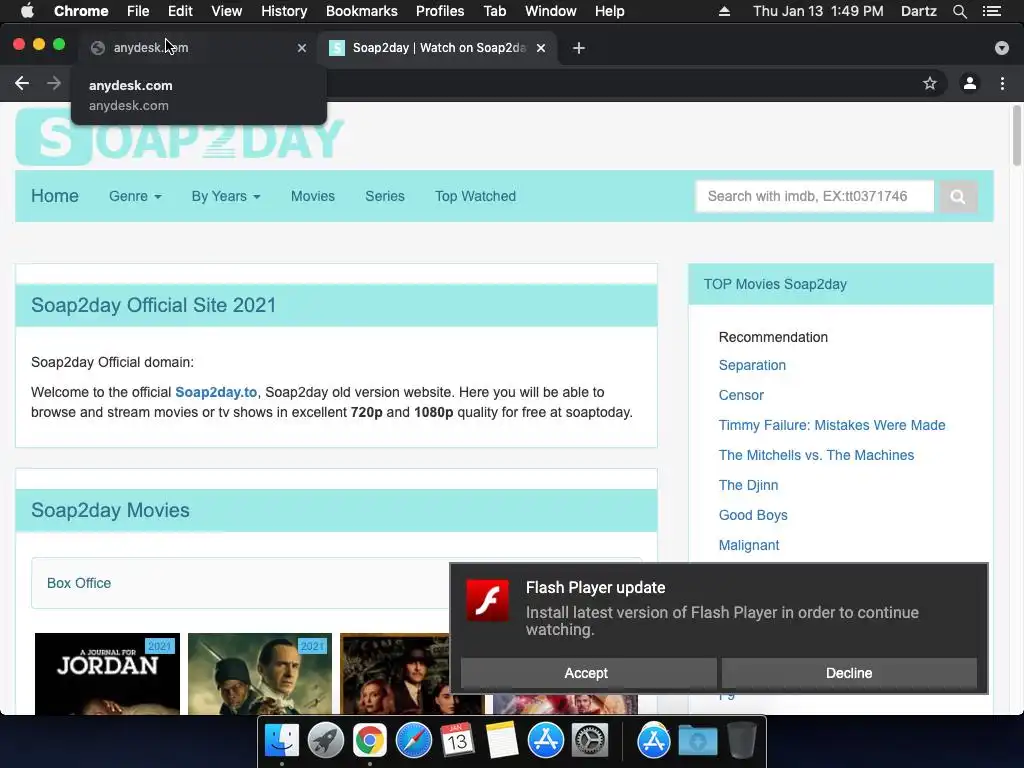Select anydesk.com suggestion in the dropdown
The image size is (1024, 768).
tap(199, 95)
